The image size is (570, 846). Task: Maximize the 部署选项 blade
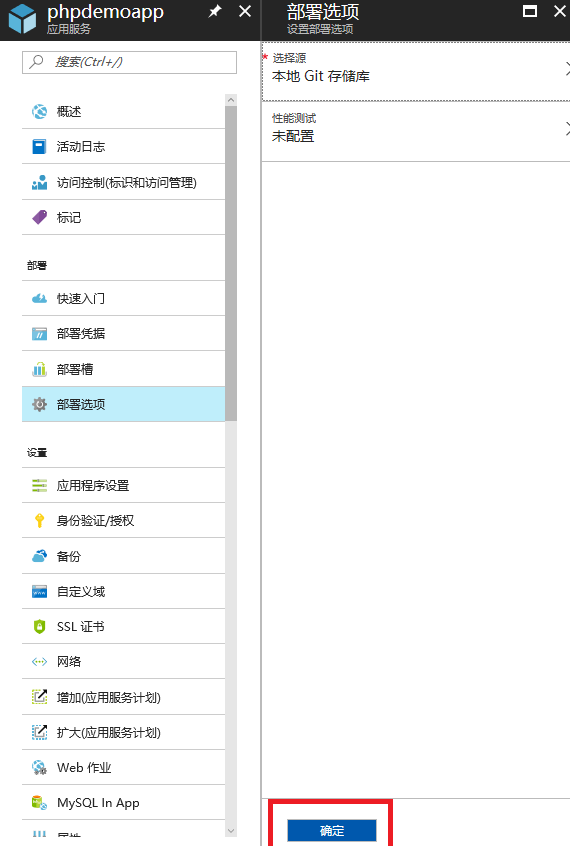point(530,11)
